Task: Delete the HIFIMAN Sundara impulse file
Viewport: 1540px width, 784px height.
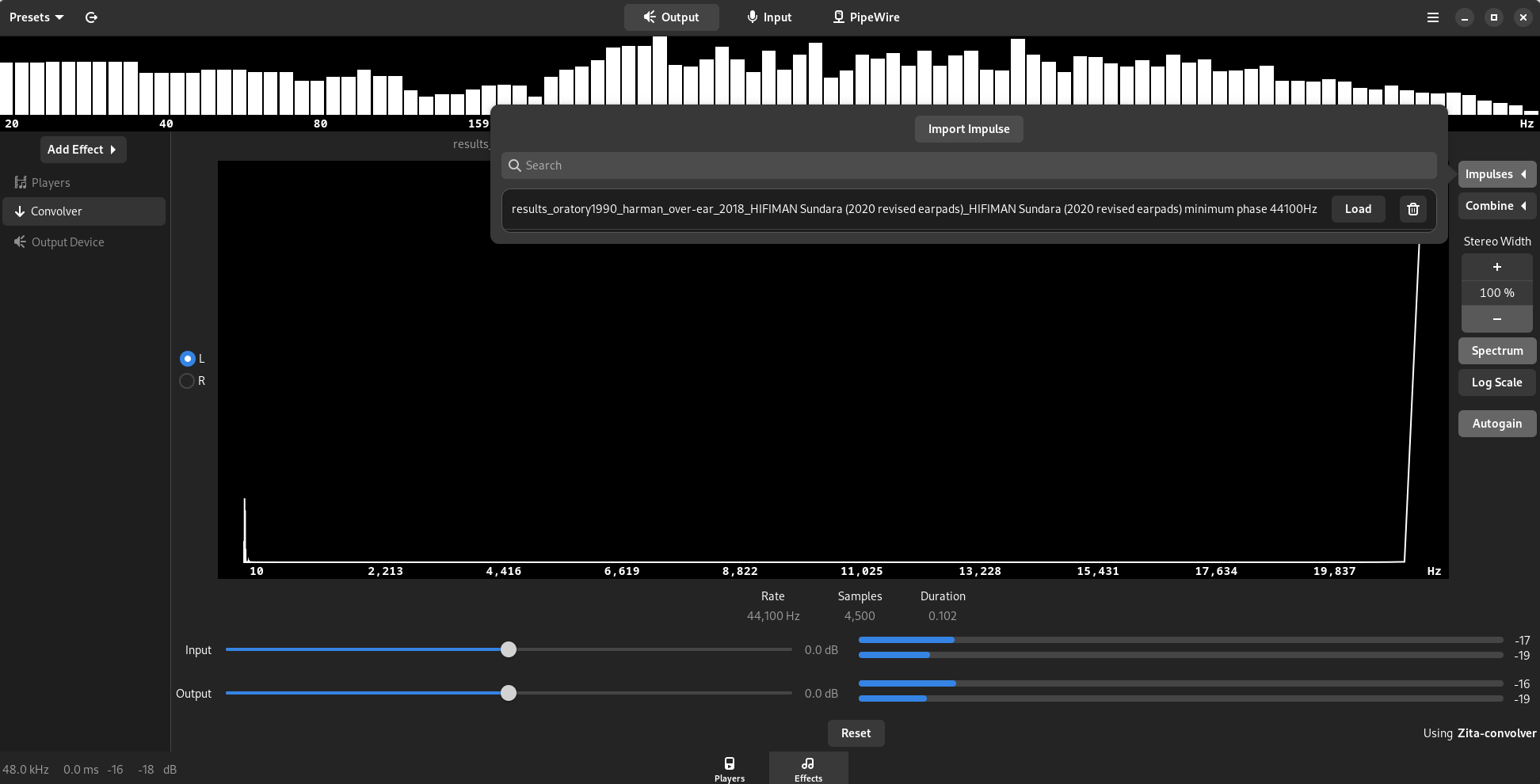Action: (x=1412, y=209)
